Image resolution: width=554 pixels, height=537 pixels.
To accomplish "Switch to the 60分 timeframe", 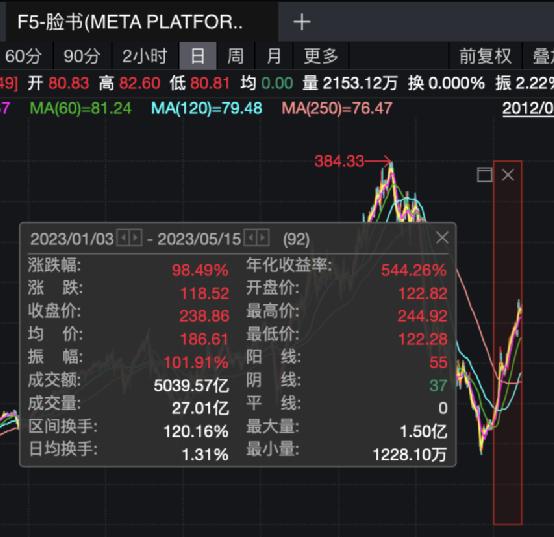I will pos(23,56).
